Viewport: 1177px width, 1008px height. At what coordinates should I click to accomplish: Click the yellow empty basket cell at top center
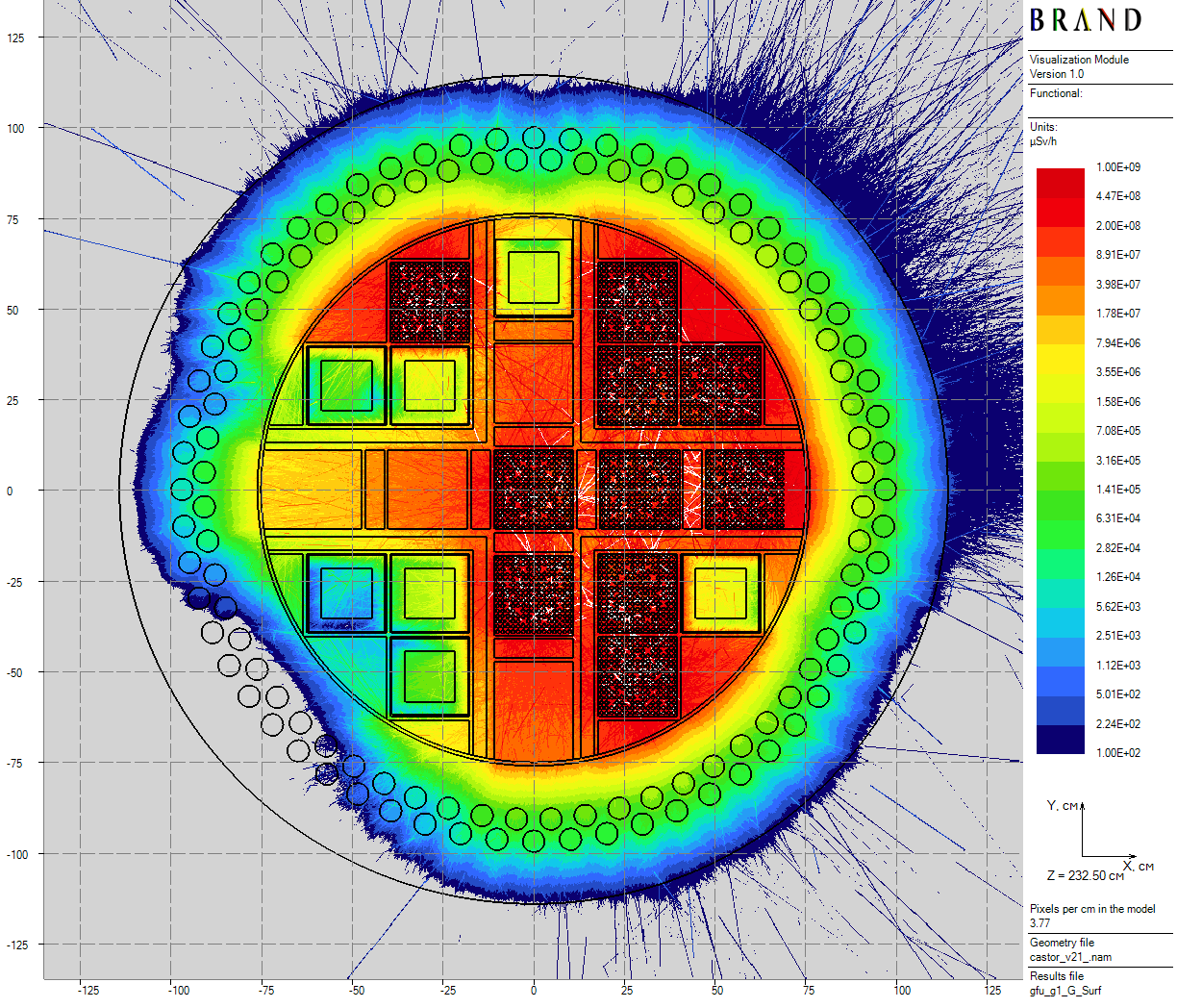(x=534, y=277)
